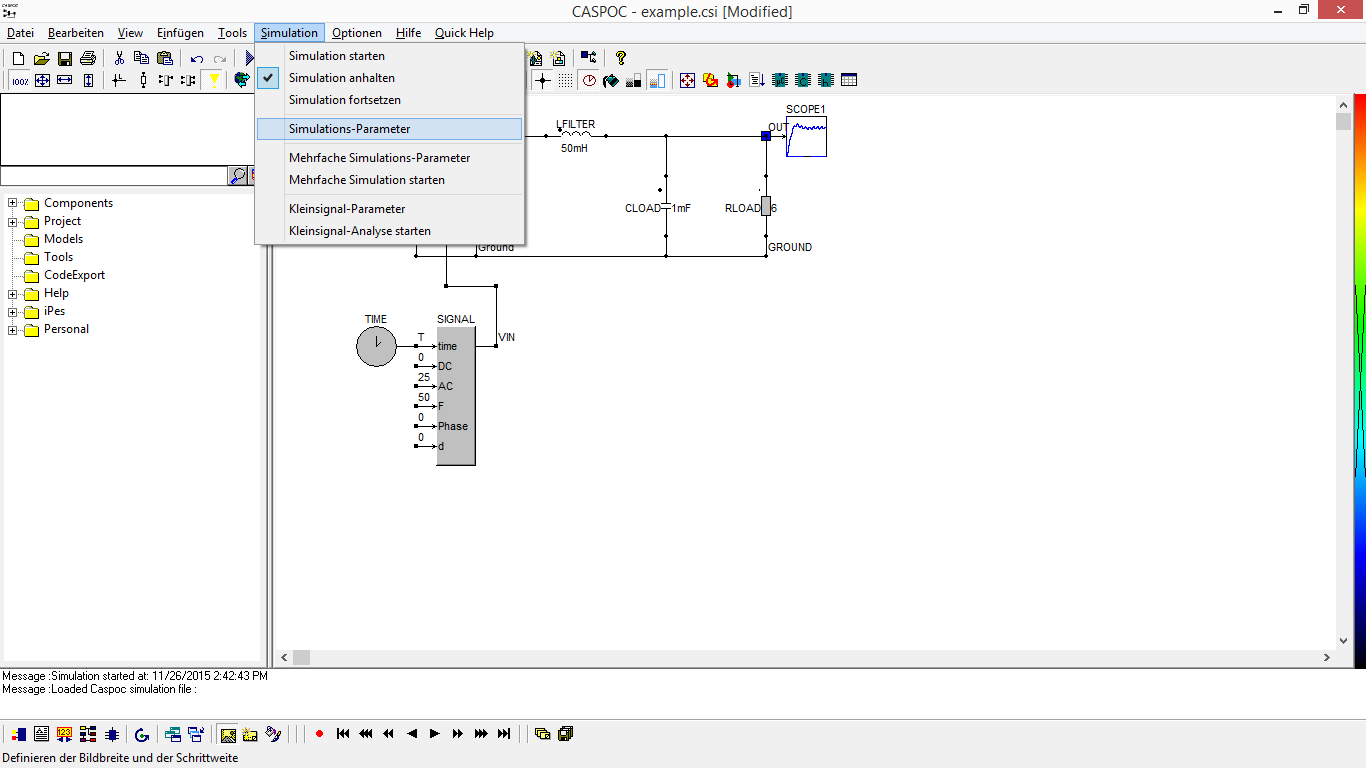Click the SCOPE1 block in schematic
The width and height of the screenshot is (1366, 768).
tap(806, 136)
